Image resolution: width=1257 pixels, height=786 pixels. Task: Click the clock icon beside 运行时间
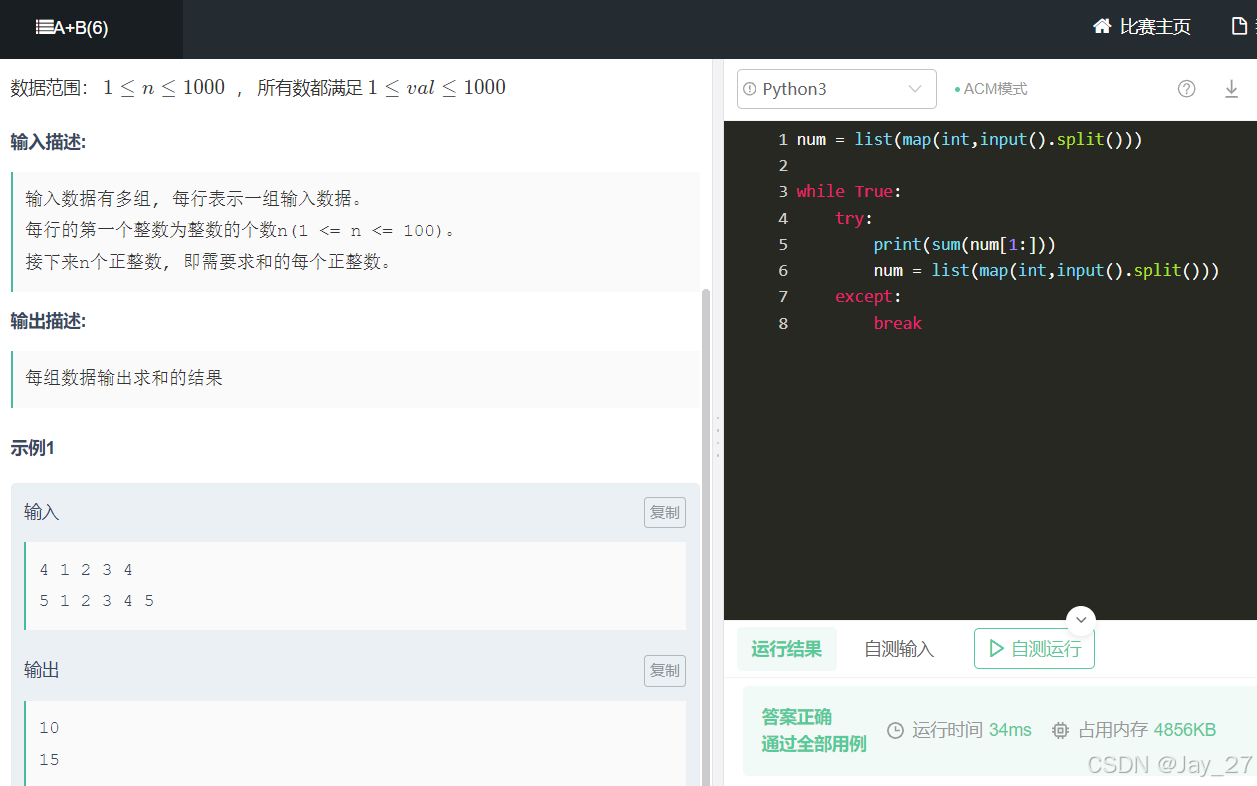(895, 731)
